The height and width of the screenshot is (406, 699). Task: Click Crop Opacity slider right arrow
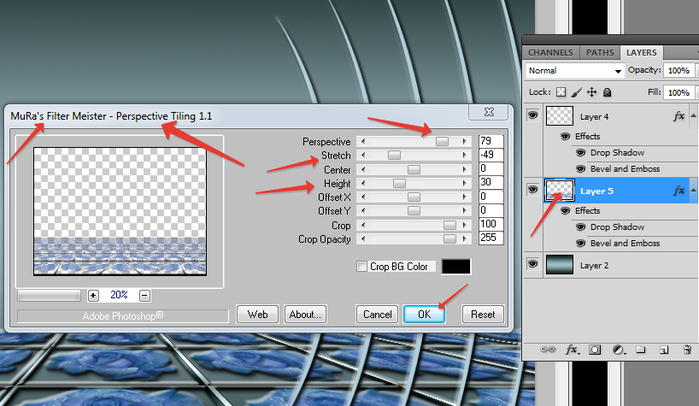[x=465, y=239]
